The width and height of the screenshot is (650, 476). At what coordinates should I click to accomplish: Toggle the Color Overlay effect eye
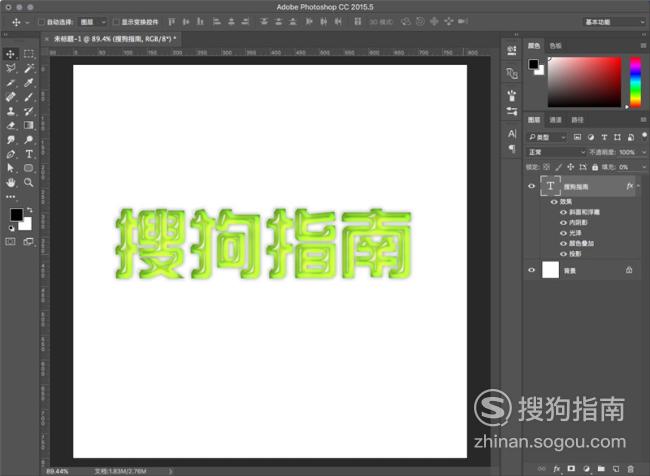563,243
